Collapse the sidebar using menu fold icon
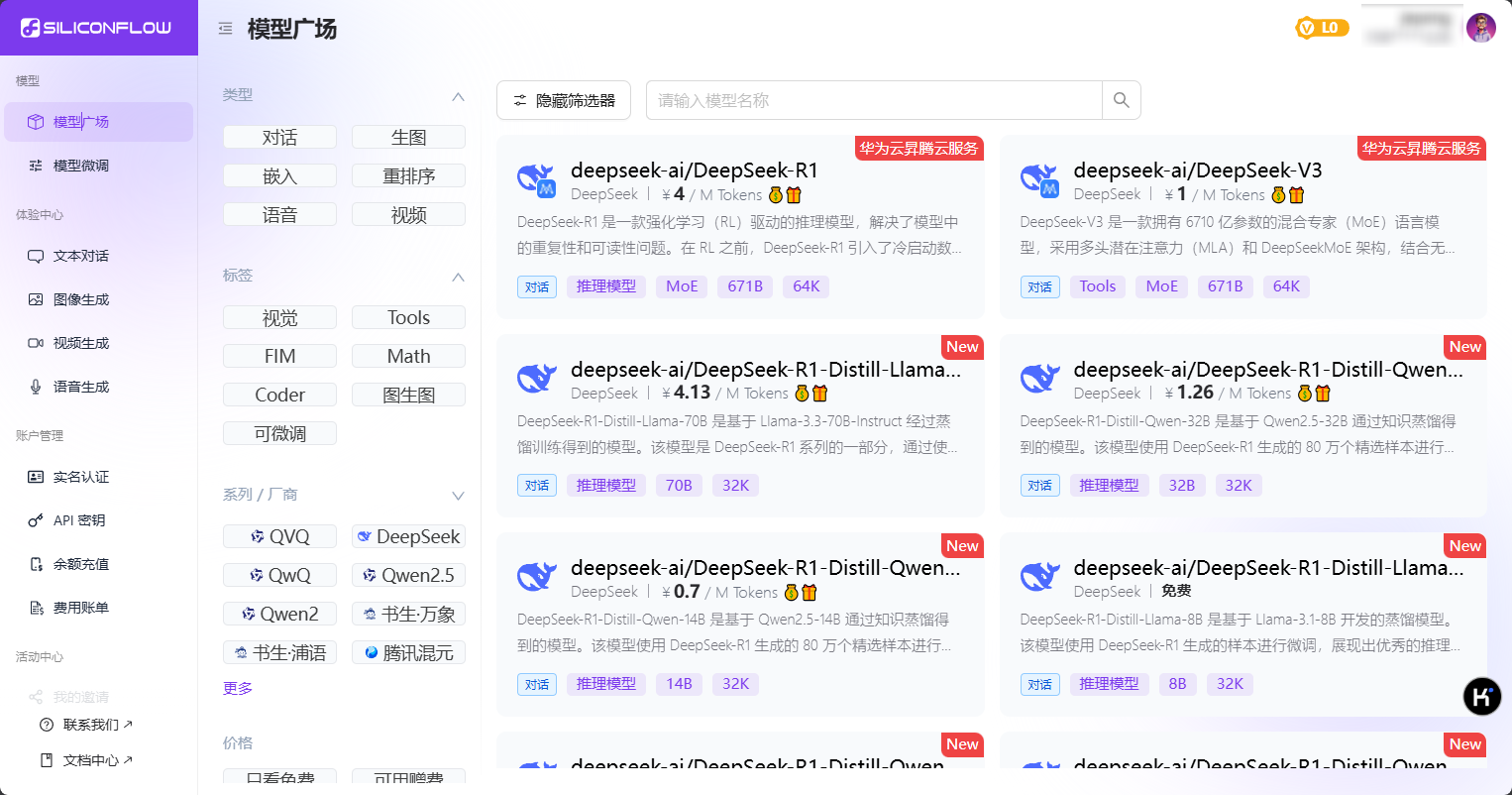The height and width of the screenshot is (795, 1512). click(225, 29)
